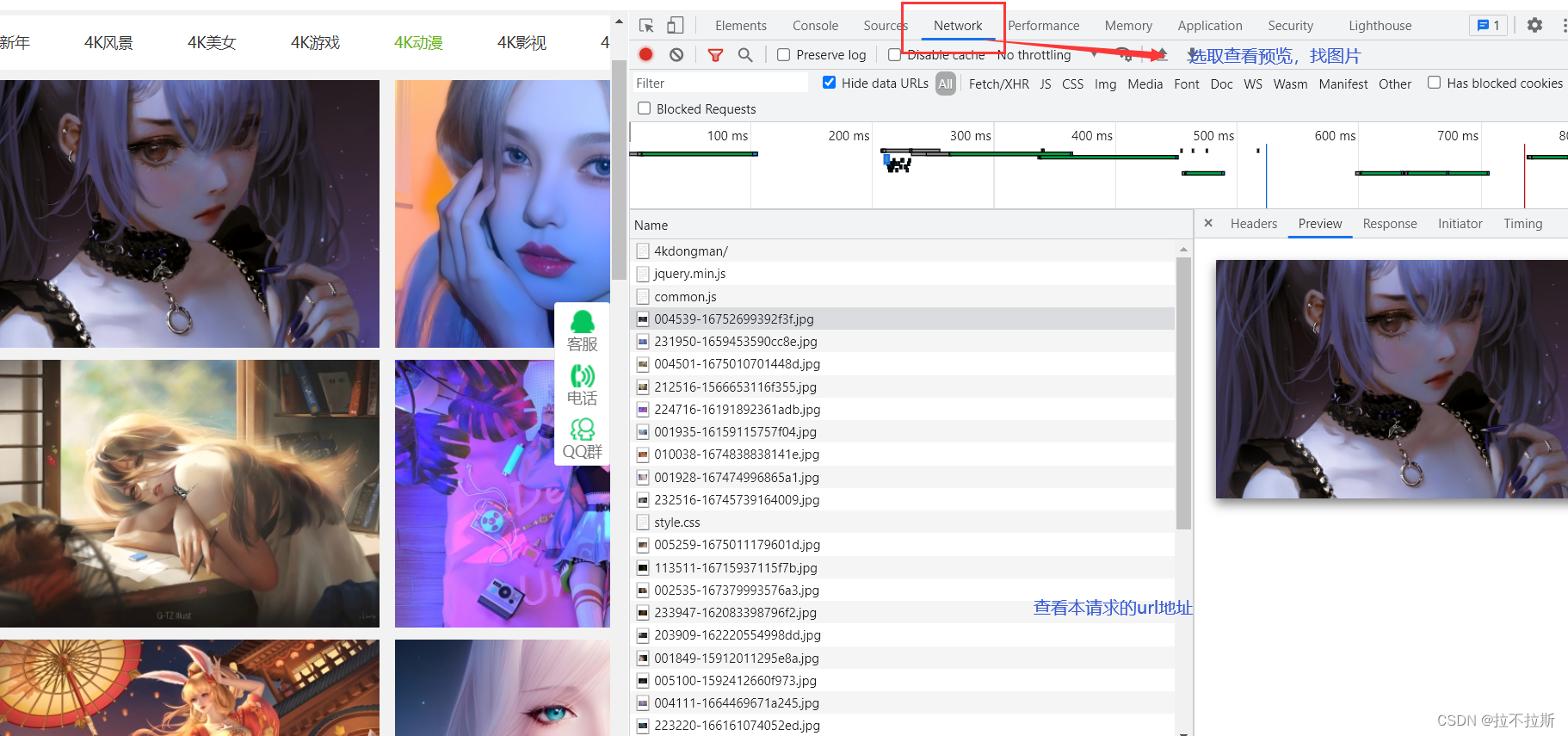The image size is (1568, 736).
Task: Select request 004501-1675010701448d.jpg
Action: (x=903, y=364)
